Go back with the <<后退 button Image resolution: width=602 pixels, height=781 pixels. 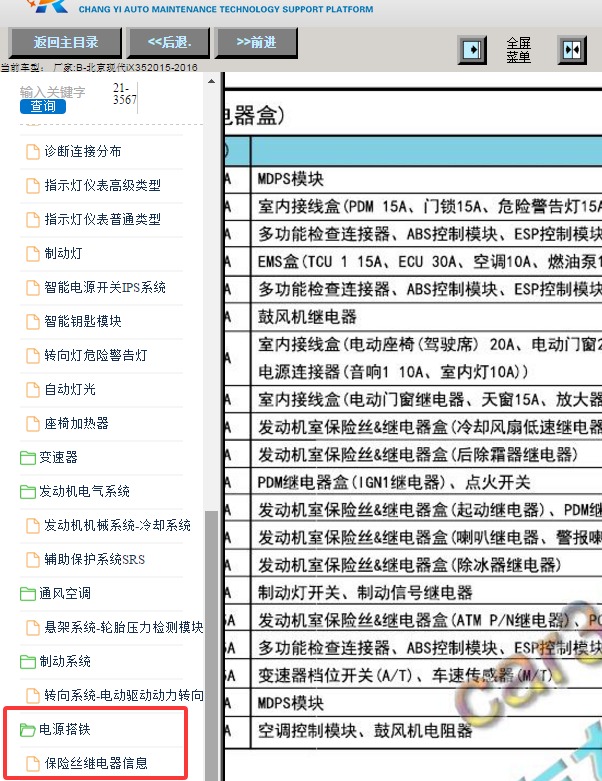pyautogui.click(x=168, y=43)
